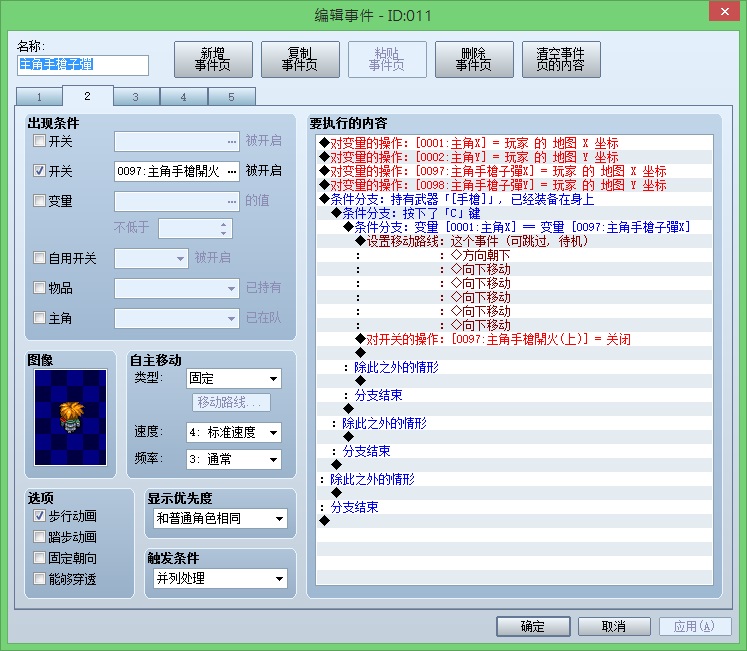
Task: Enable the 踏步动画 option
Action: pyautogui.click(x=39, y=537)
